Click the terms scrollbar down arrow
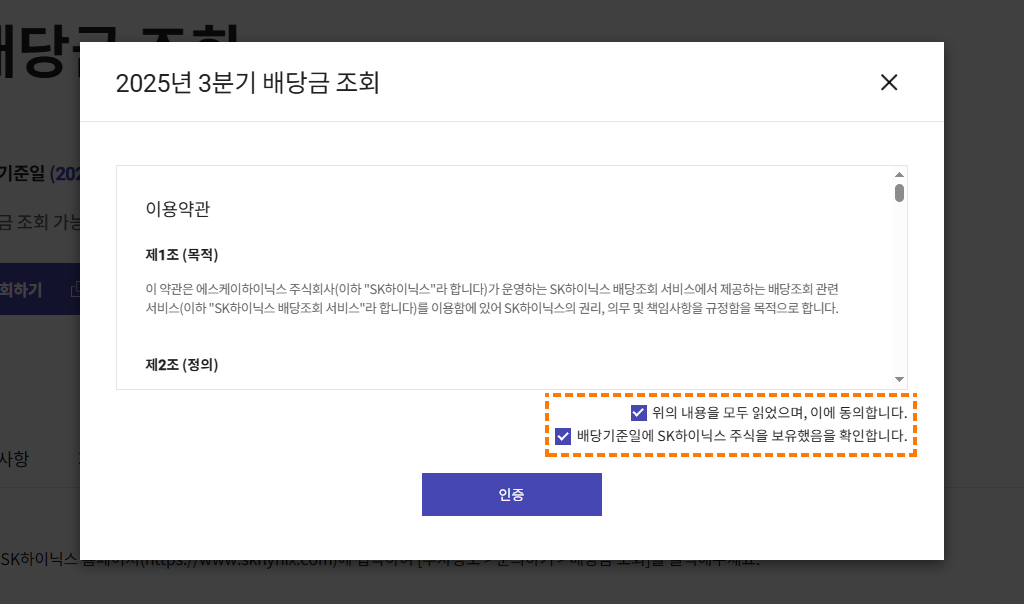Image resolution: width=1024 pixels, height=604 pixels. (899, 379)
